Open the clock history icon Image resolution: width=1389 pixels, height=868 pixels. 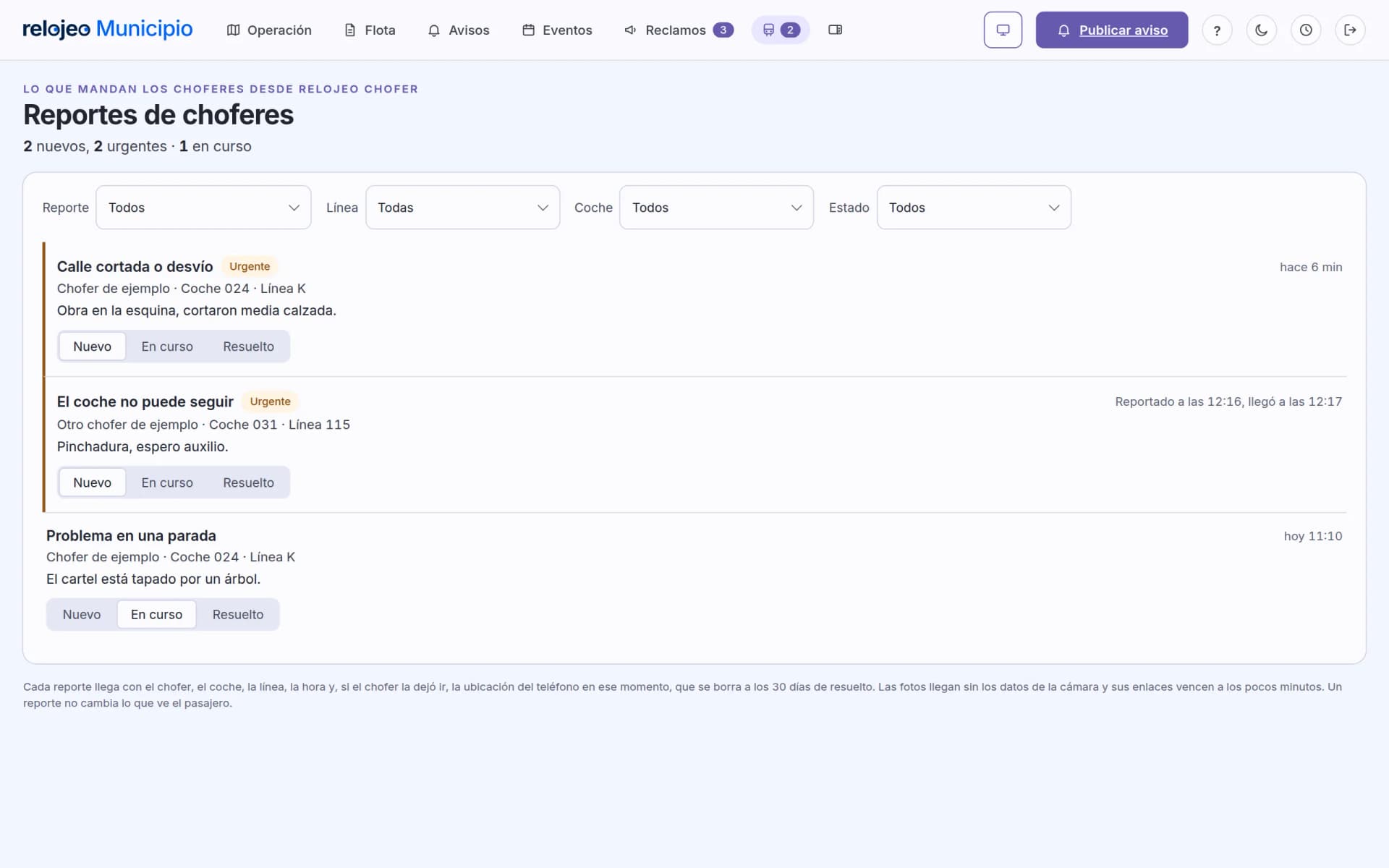pos(1306,30)
